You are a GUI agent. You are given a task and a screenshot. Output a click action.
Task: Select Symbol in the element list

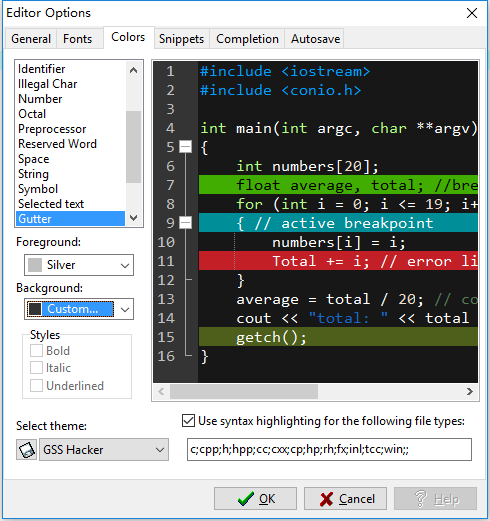point(70,189)
